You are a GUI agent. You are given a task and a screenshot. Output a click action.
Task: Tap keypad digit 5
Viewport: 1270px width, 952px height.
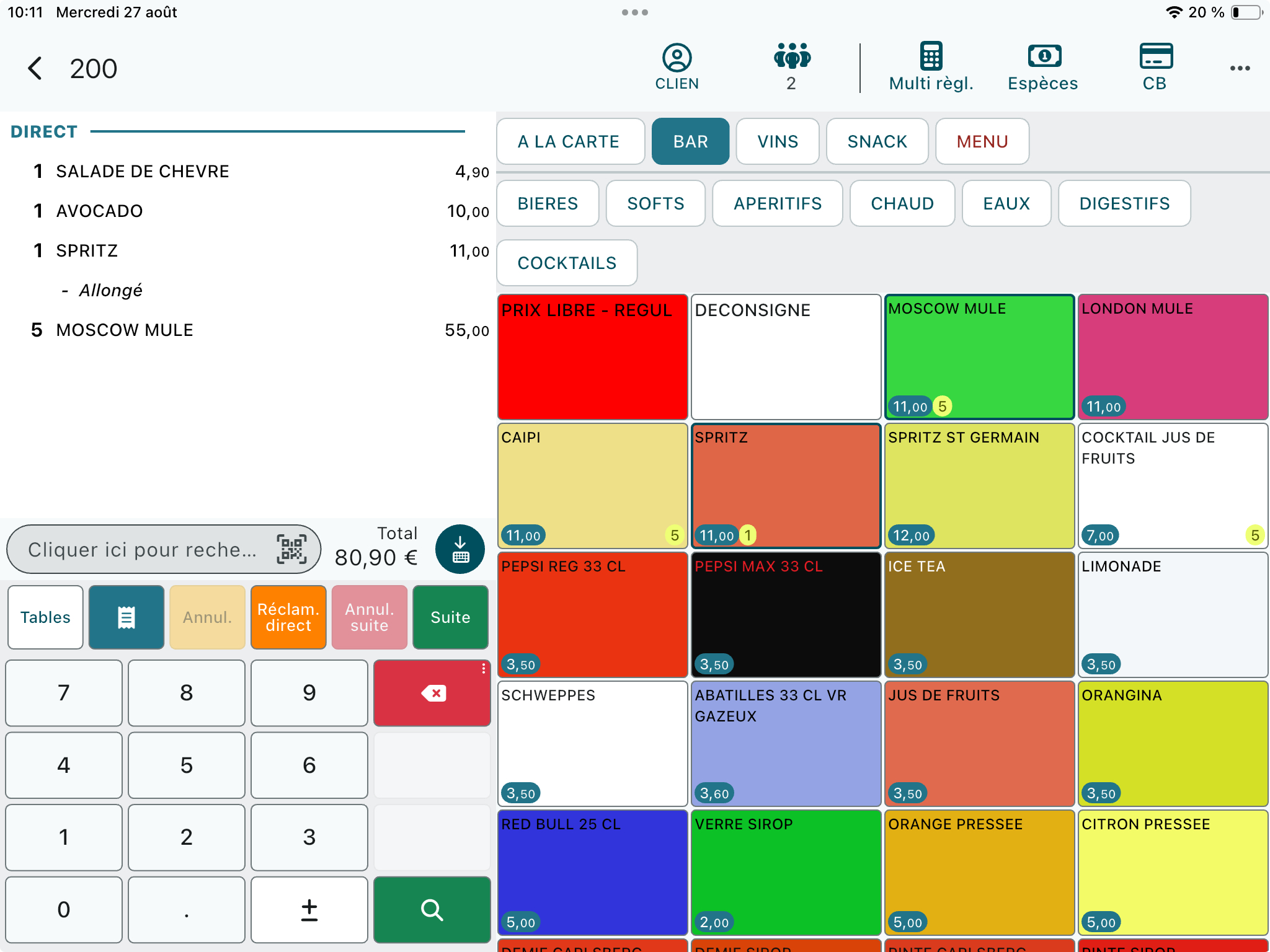click(x=187, y=765)
